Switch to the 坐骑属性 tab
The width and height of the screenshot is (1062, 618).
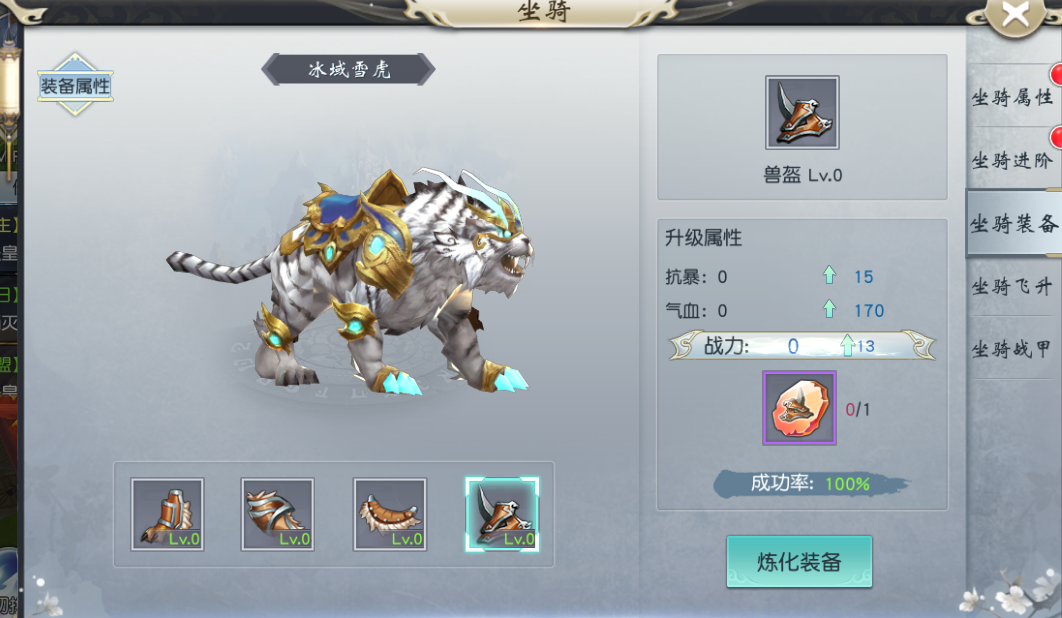(x=1013, y=98)
